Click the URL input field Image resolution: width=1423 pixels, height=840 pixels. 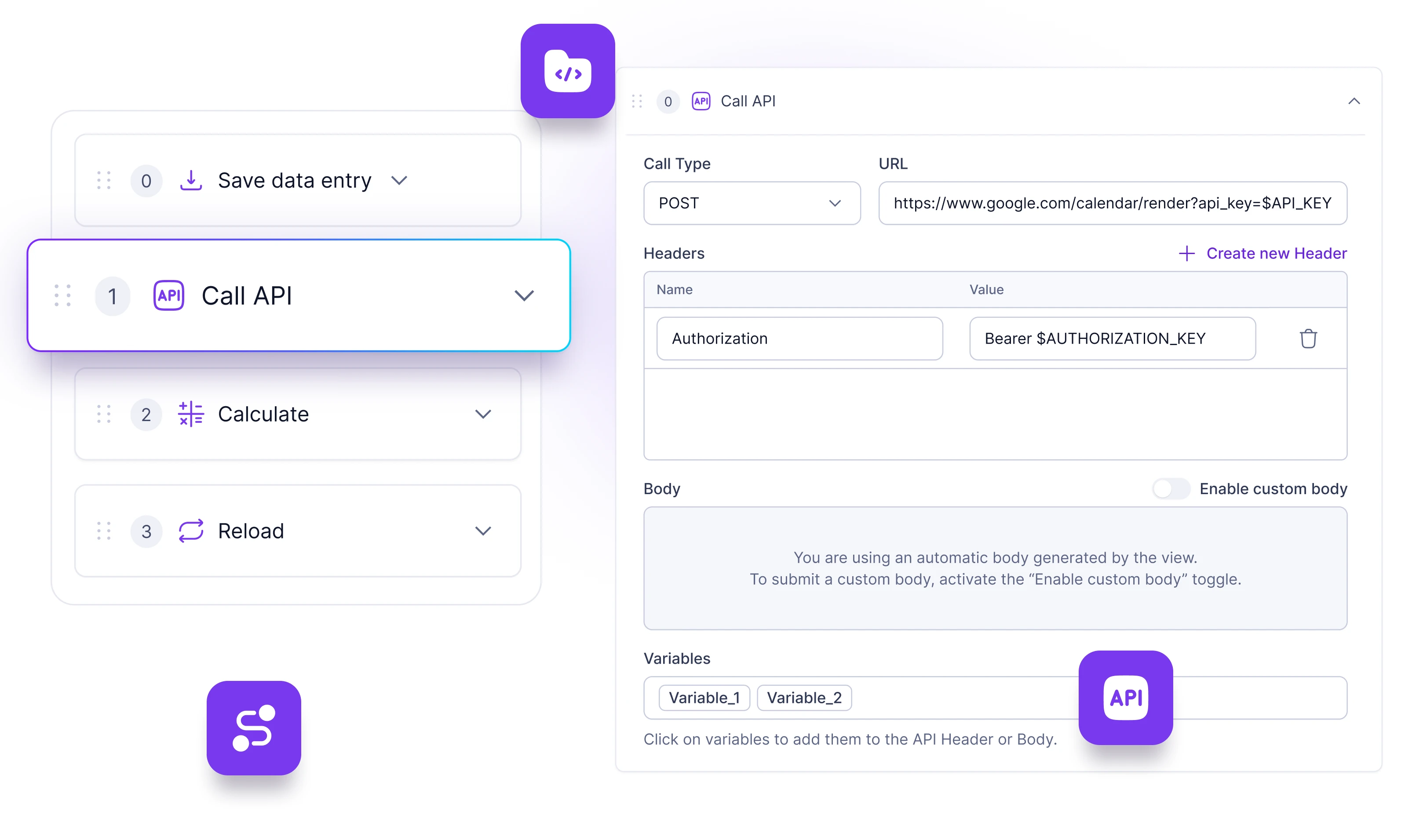(1113, 202)
